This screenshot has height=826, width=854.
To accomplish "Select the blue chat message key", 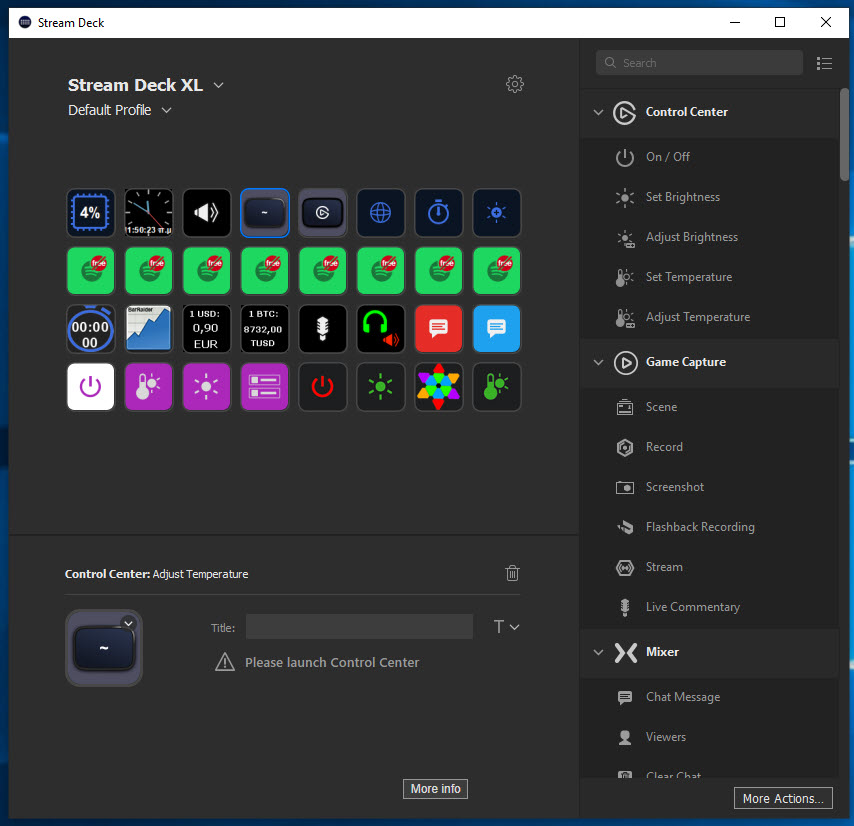I will pos(497,328).
